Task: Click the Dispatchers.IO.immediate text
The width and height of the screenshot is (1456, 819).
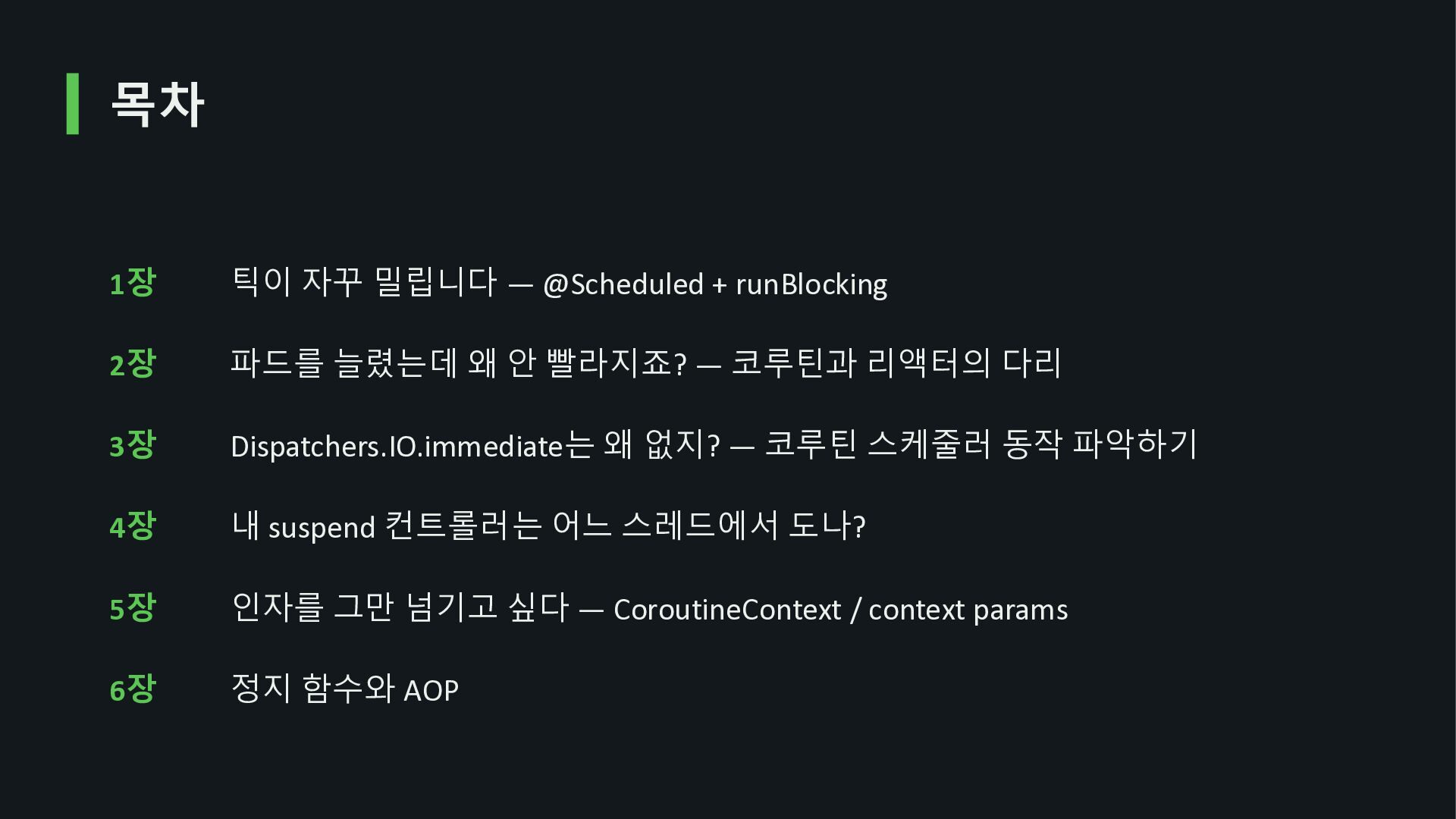Action: 397,446
